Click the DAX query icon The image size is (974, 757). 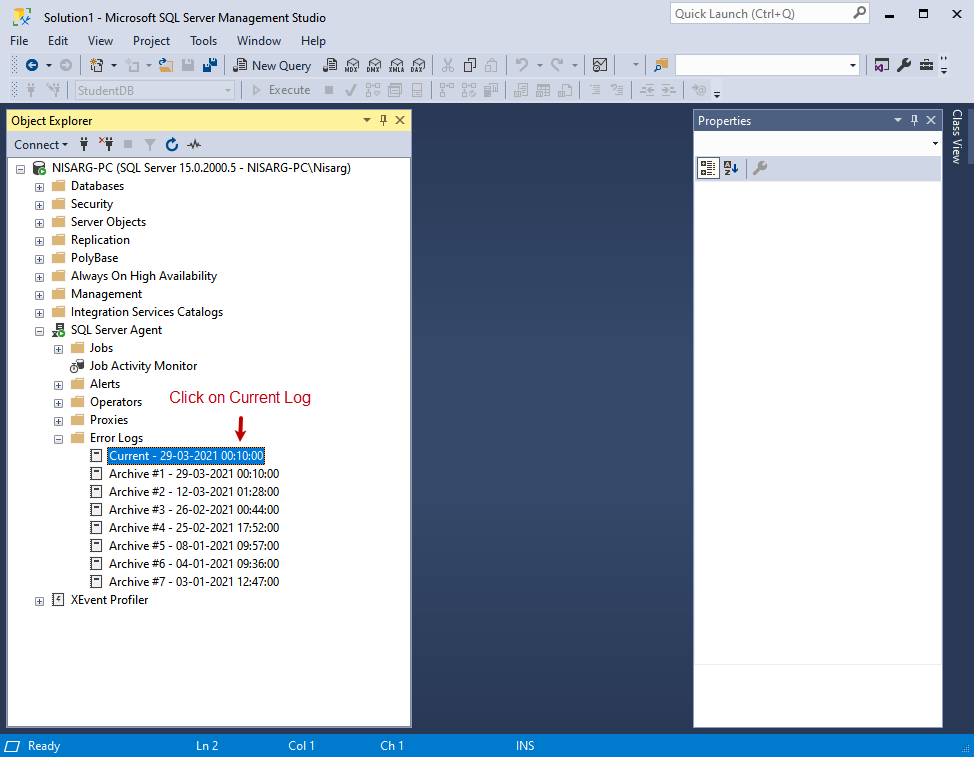418,65
